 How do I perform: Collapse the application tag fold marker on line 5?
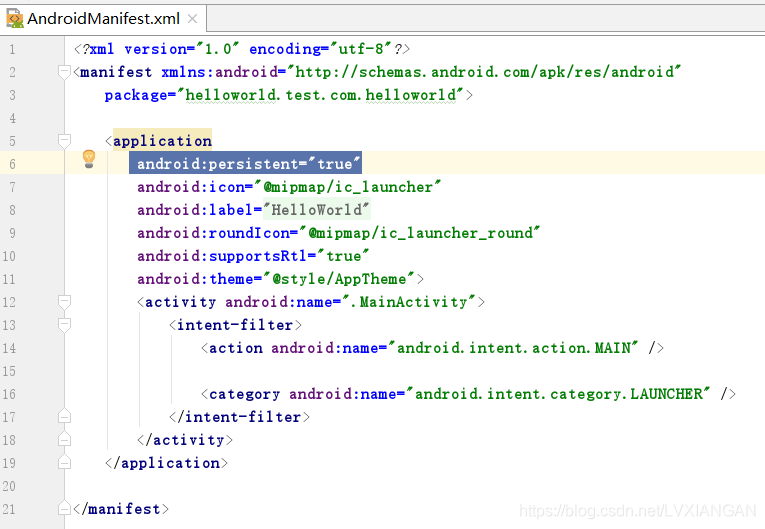[64, 141]
